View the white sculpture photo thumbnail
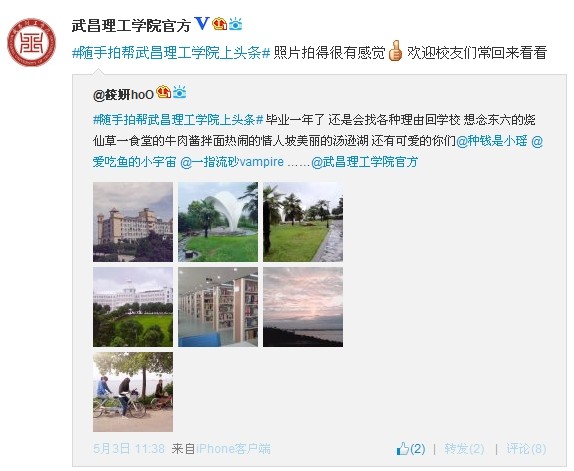574x471 pixels. coord(218,222)
